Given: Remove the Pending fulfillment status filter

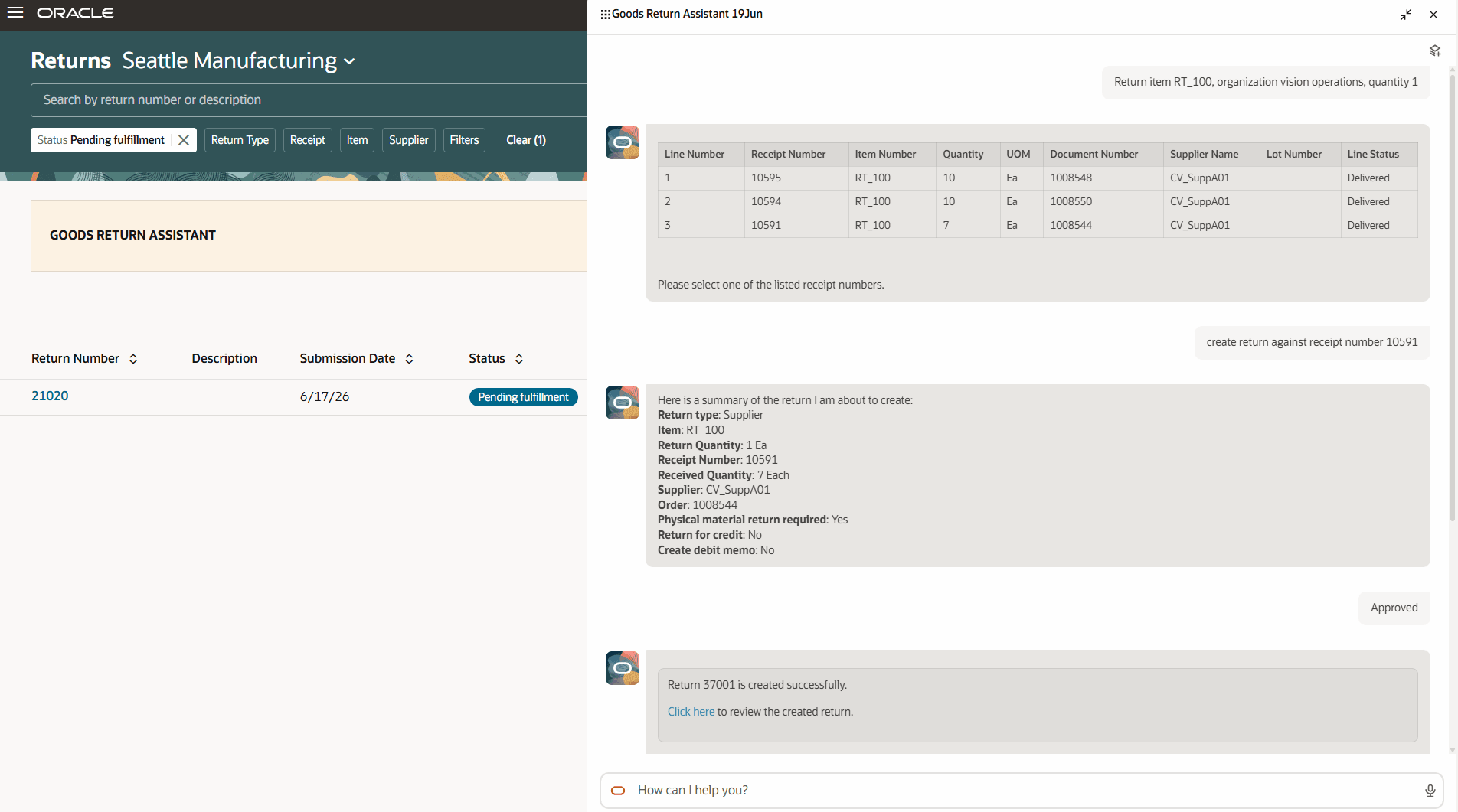Looking at the screenshot, I should coord(184,140).
